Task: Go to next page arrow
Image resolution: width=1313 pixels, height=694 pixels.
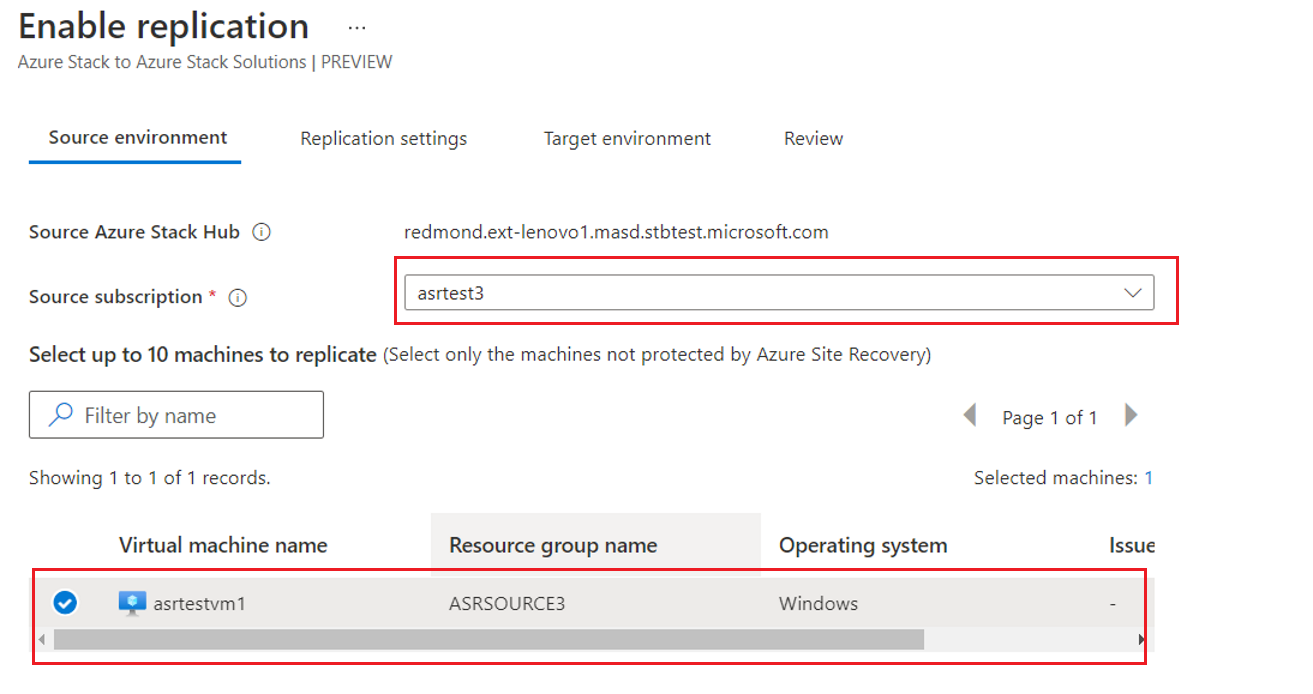Action: coord(1131,415)
